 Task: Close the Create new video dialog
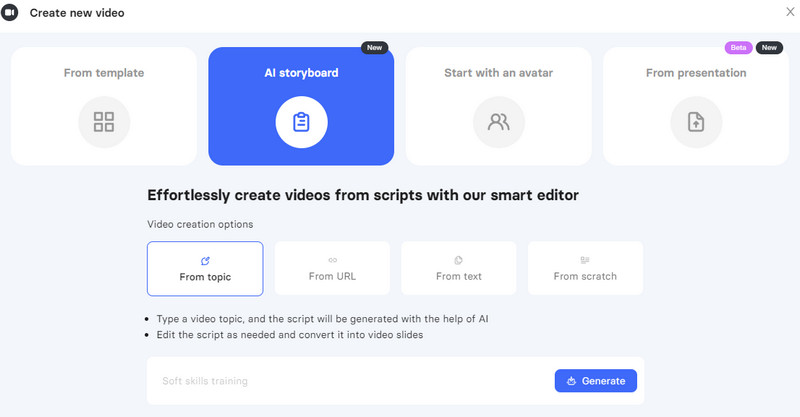tap(790, 12)
